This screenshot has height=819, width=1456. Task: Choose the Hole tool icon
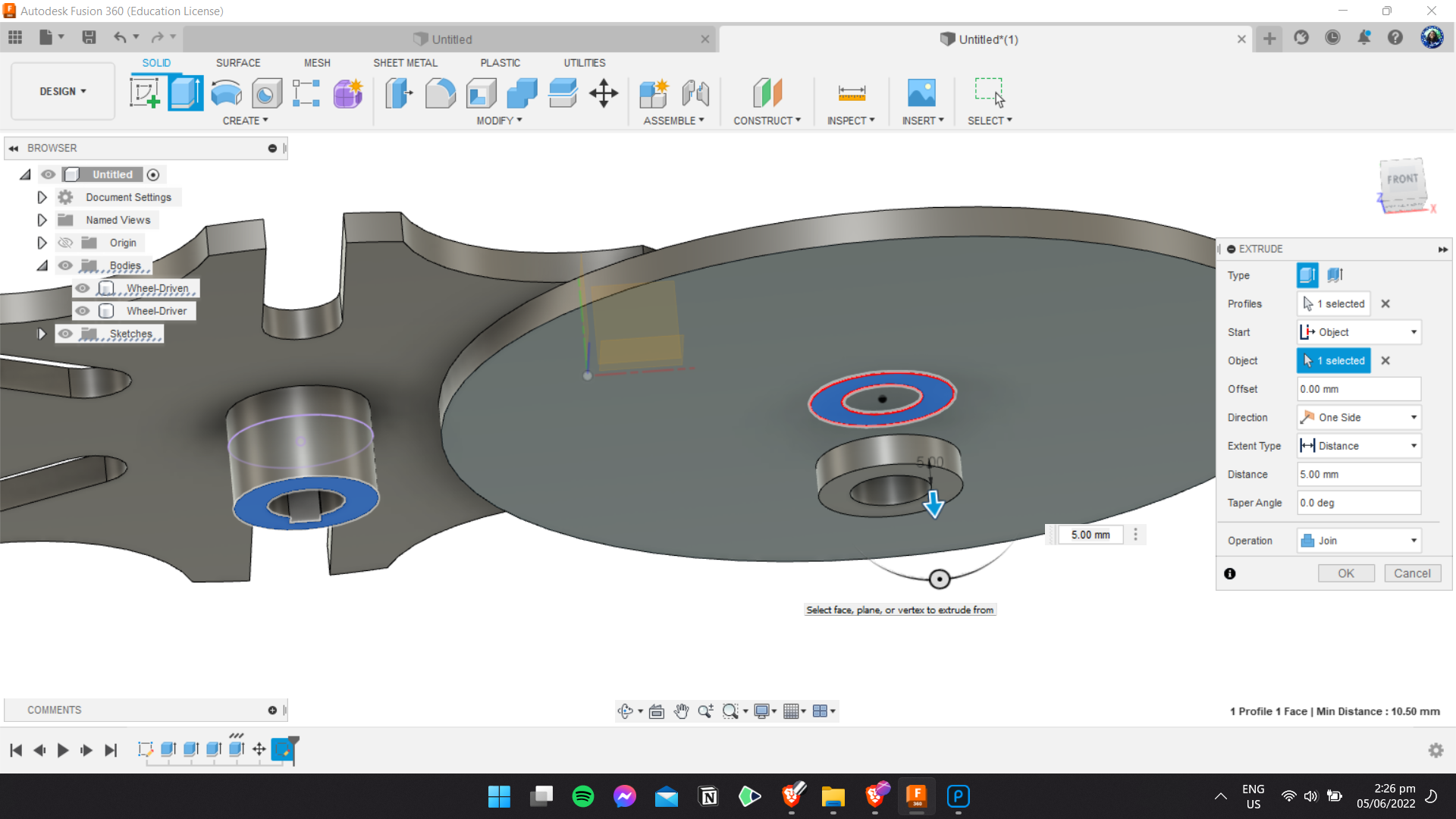click(266, 93)
